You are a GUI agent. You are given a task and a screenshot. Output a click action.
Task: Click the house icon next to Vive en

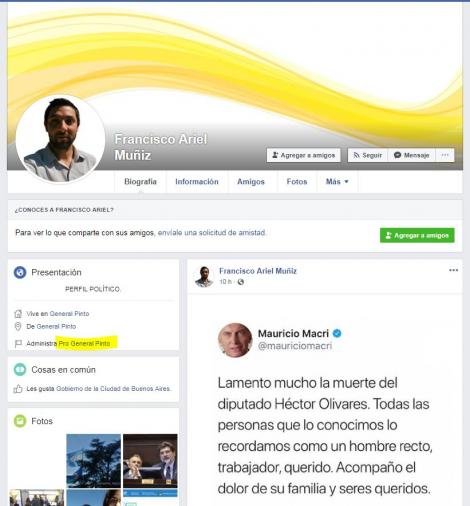click(18, 314)
